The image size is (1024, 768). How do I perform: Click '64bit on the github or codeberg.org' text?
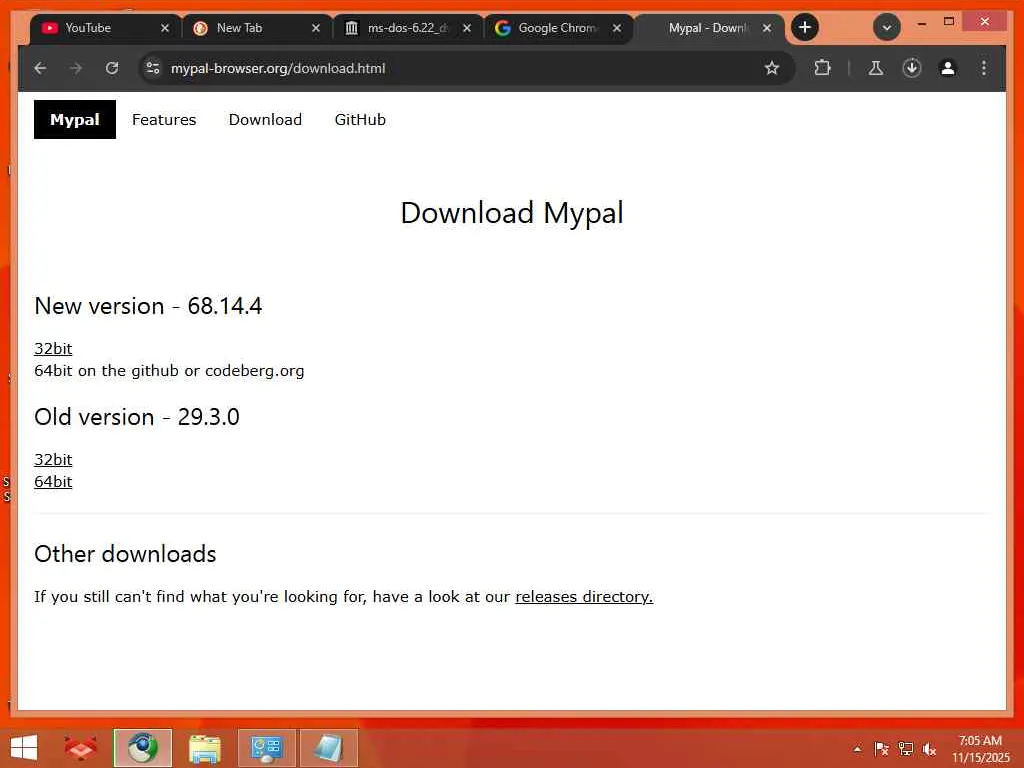169,371
